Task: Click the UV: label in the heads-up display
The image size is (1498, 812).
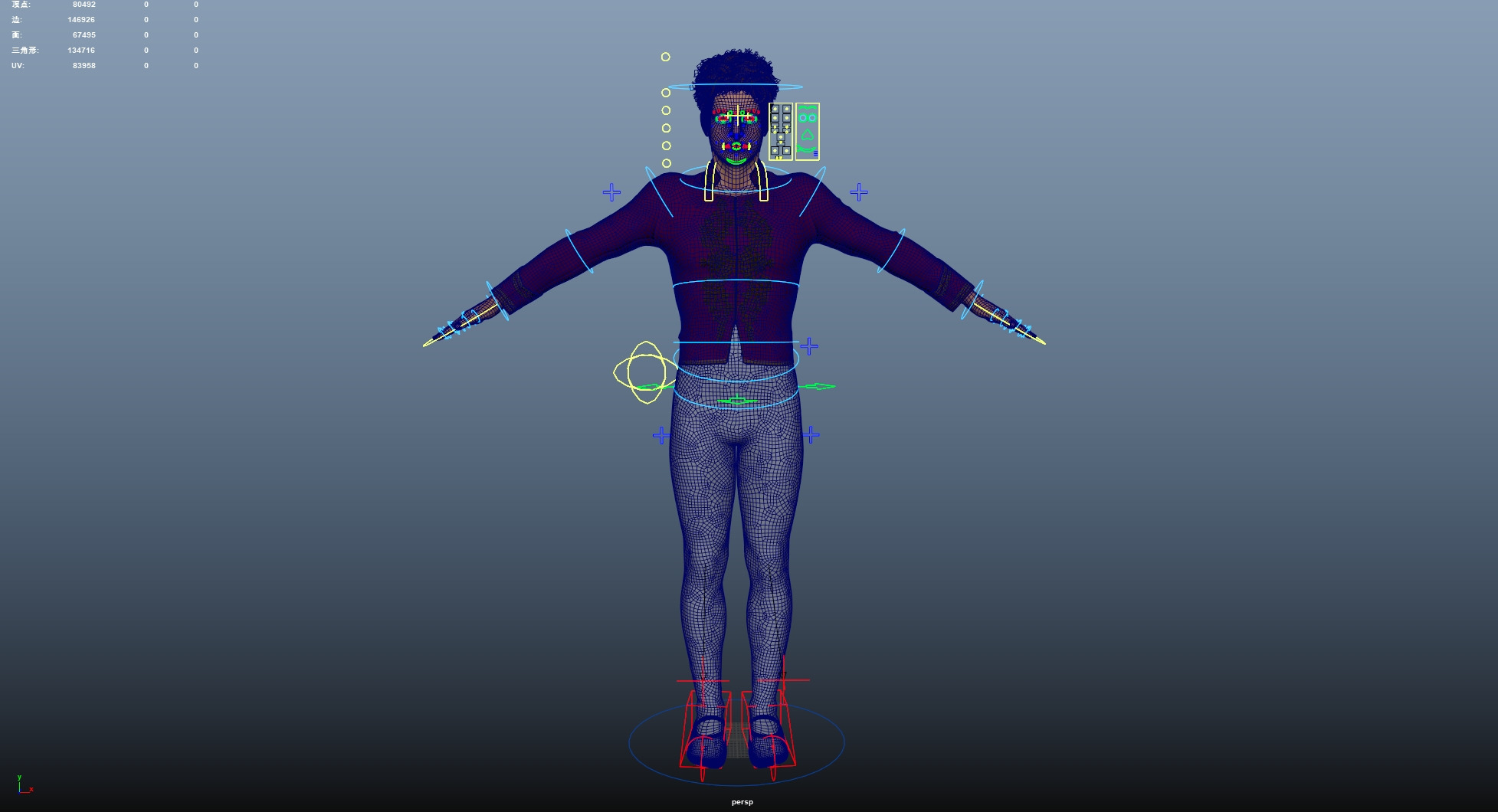Action: click(x=18, y=66)
